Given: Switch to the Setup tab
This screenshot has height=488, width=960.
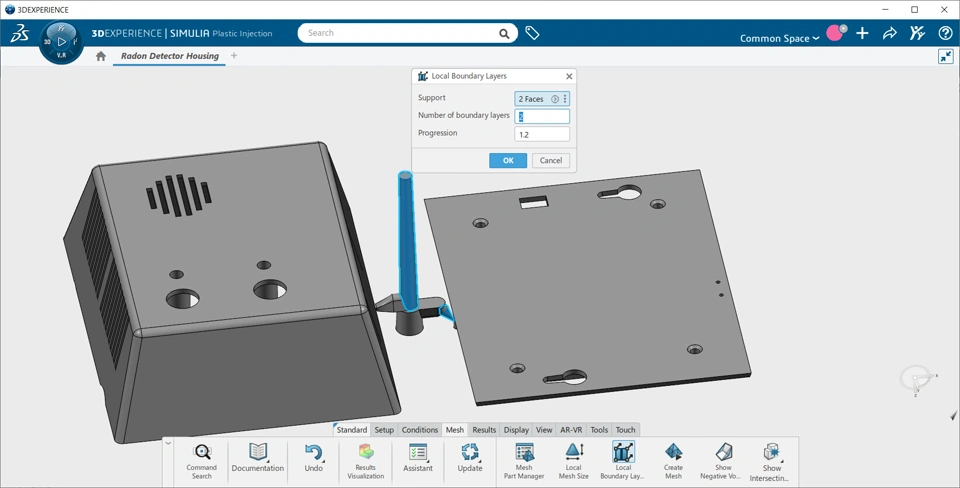Looking at the screenshot, I should coord(384,430).
